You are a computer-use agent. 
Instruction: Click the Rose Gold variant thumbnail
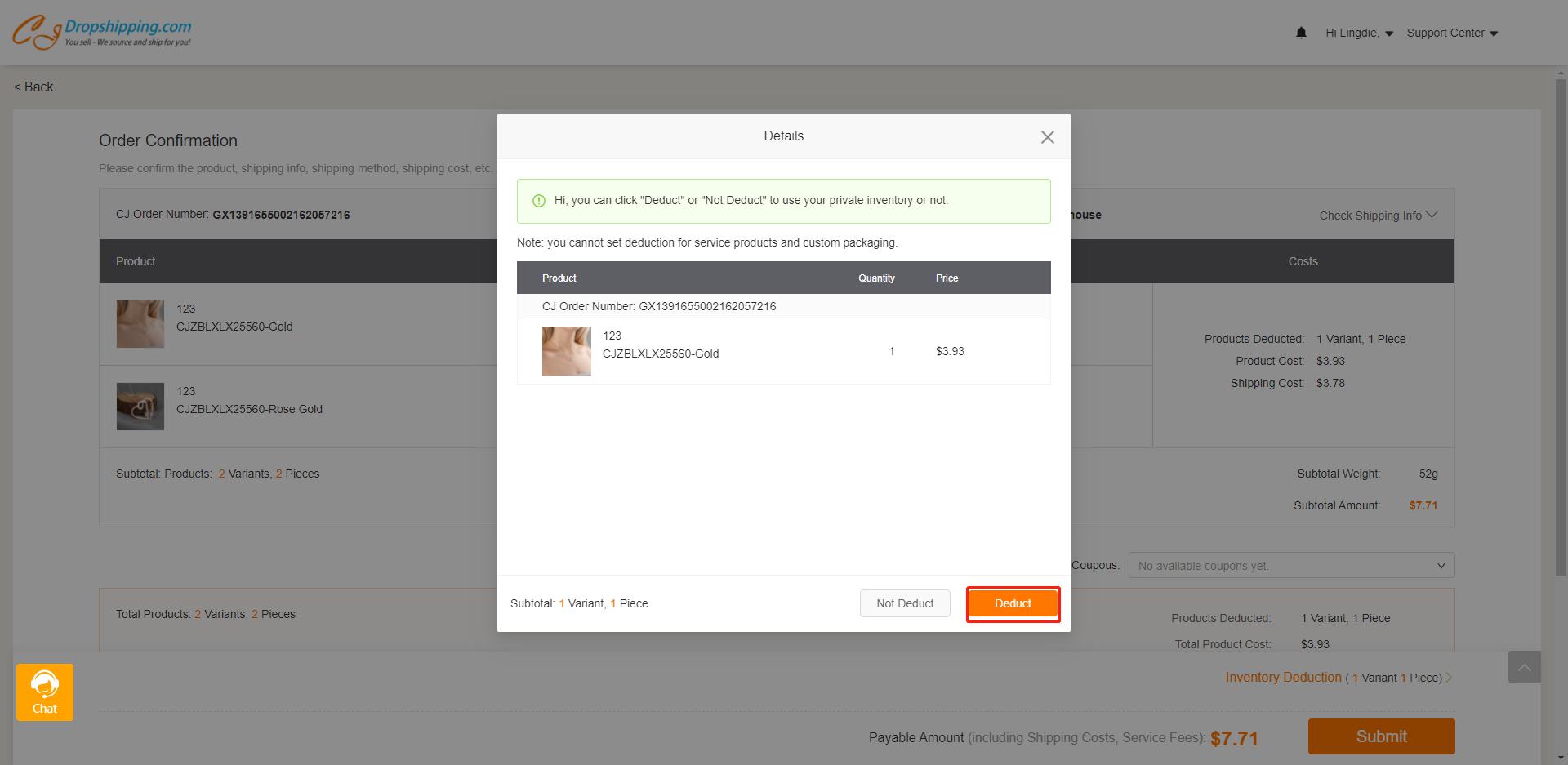pyautogui.click(x=140, y=407)
